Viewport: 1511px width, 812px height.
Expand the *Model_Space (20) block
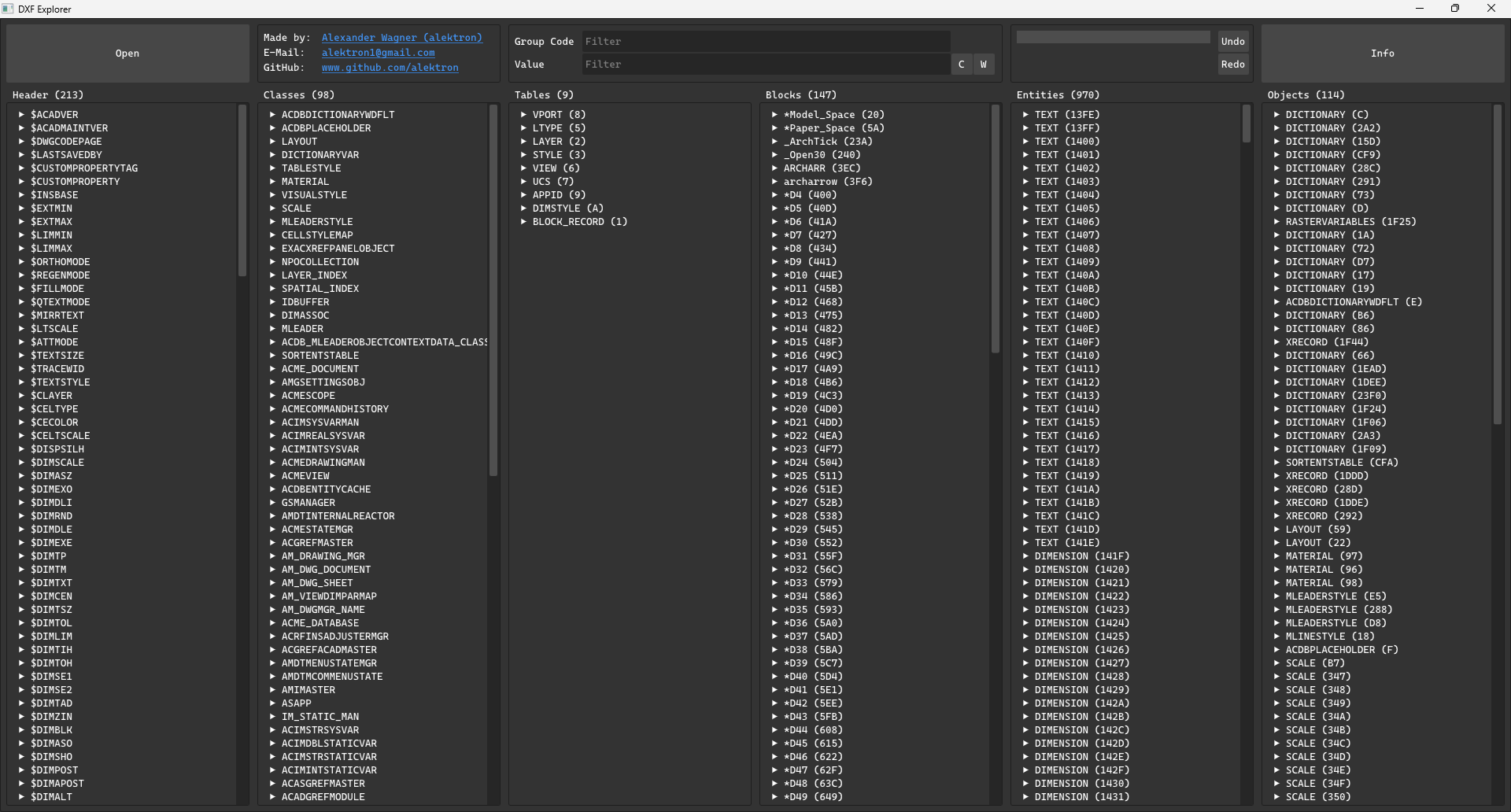coord(774,115)
